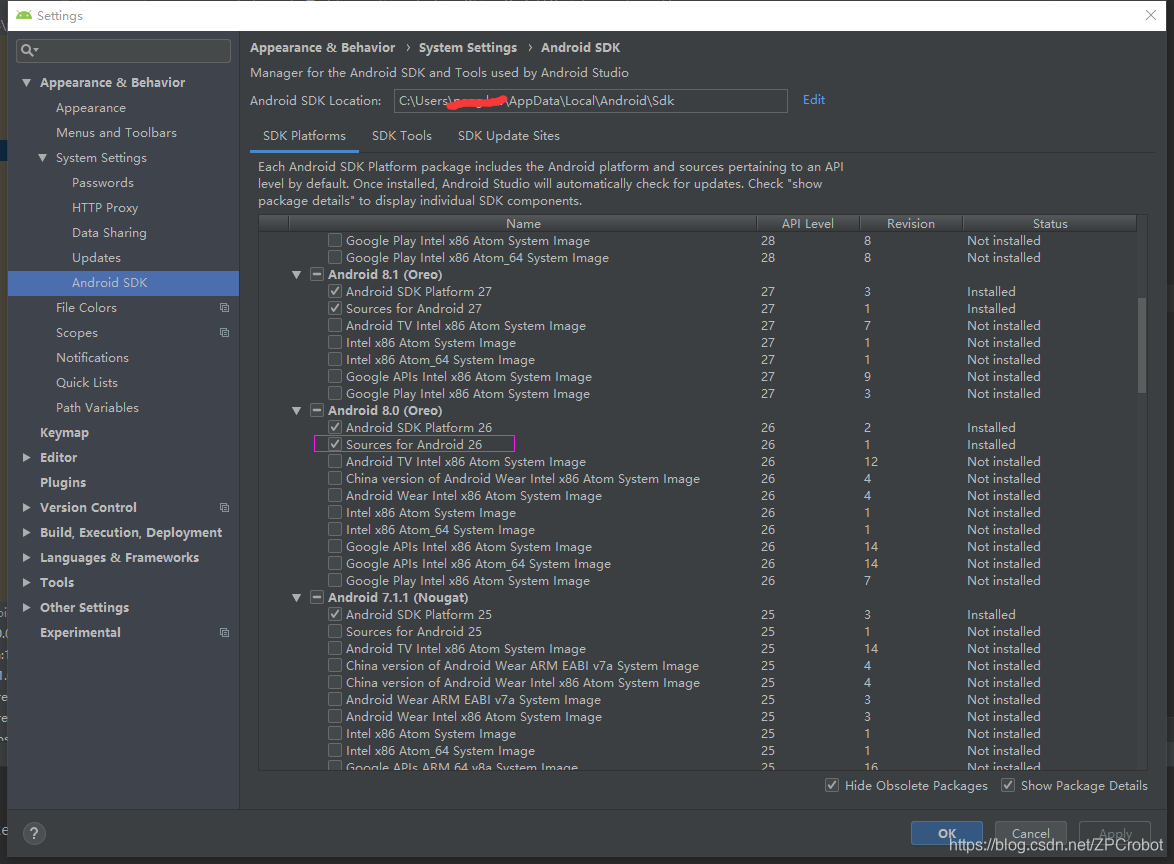1174x864 pixels.
Task: Uncheck Android SDK Platform 25
Action: (x=335, y=614)
